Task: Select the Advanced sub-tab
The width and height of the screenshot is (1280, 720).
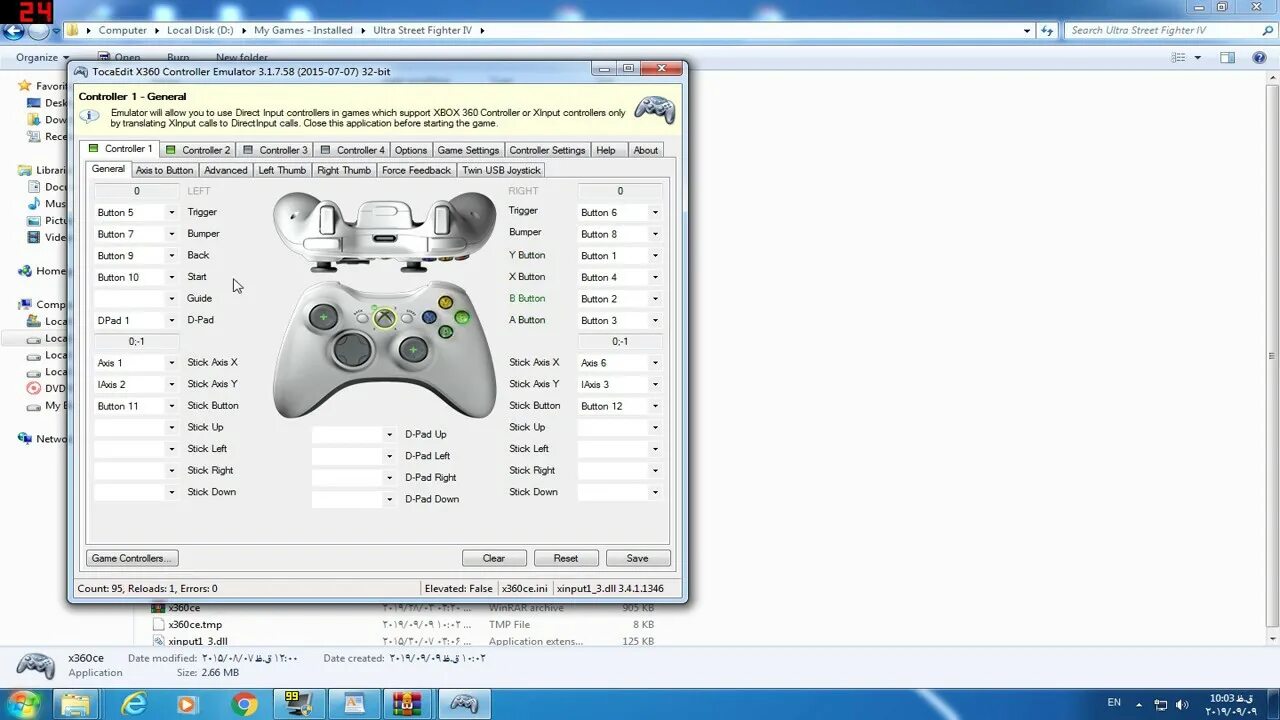Action: [226, 170]
